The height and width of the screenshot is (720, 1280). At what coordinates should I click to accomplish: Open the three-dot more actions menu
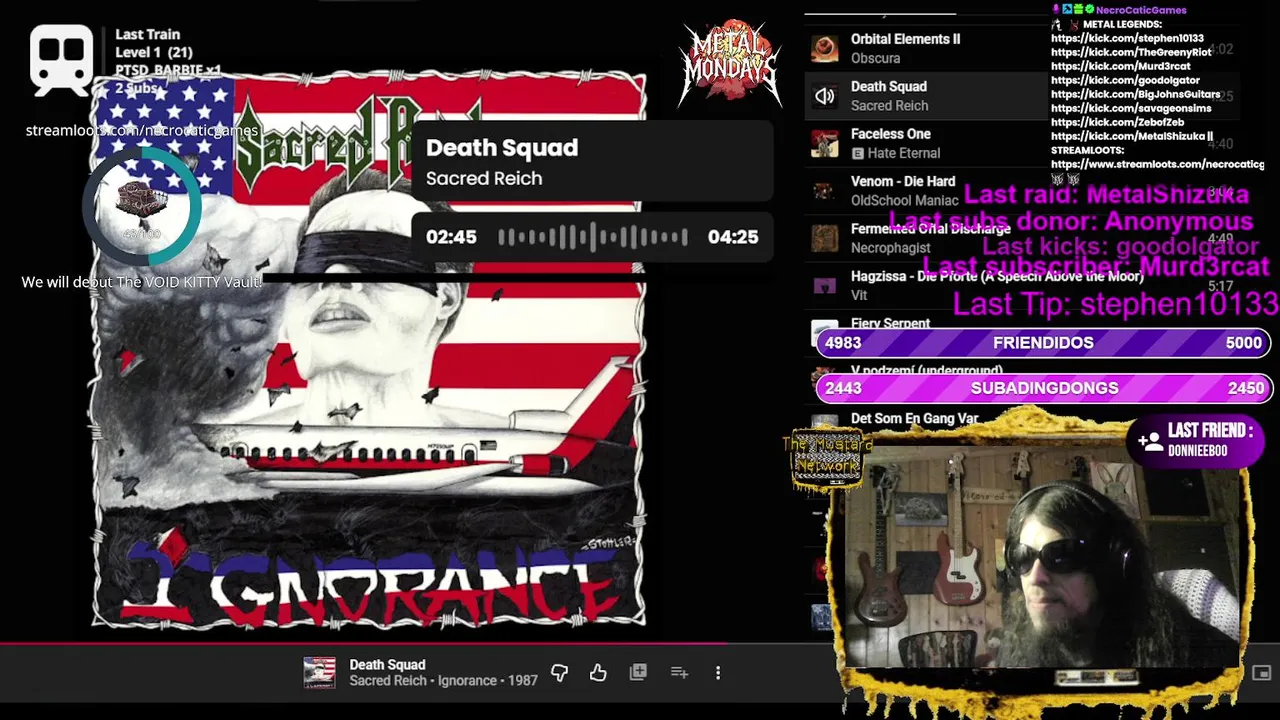[x=718, y=673]
